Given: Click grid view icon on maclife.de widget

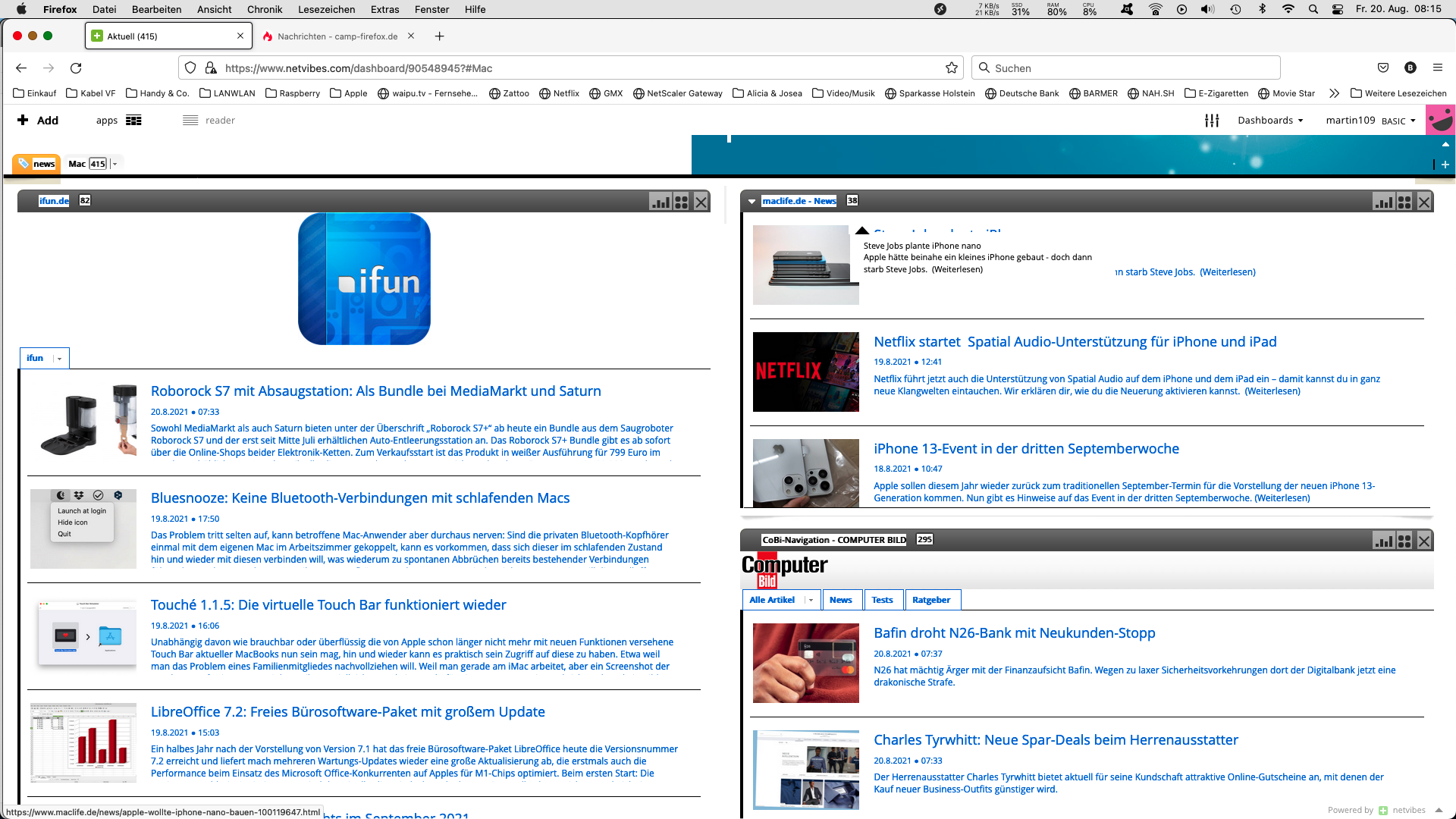Looking at the screenshot, I should point(1404,202).
